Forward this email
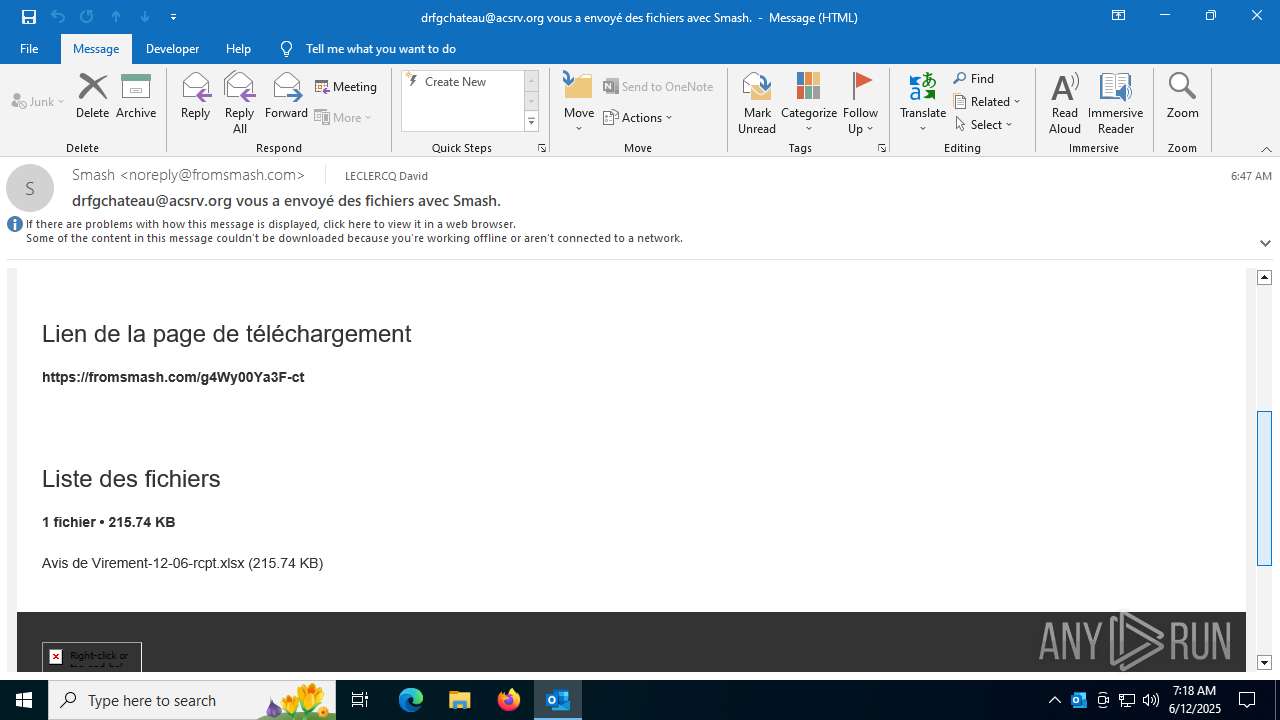The width and height of the screenshot is (1280, 720). [287, 96]
